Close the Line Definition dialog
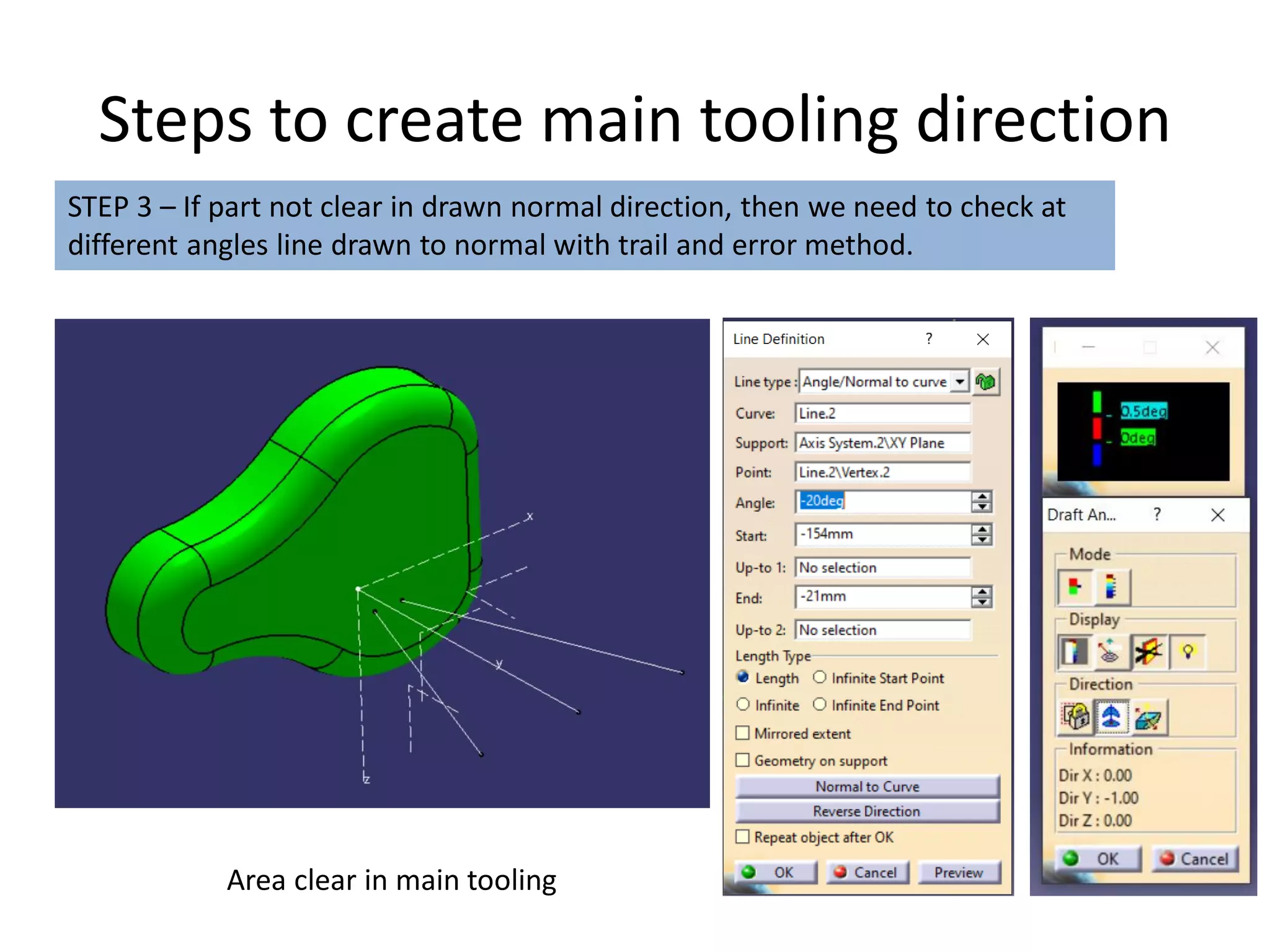1270x952 pixels. [x=983, y=339]
